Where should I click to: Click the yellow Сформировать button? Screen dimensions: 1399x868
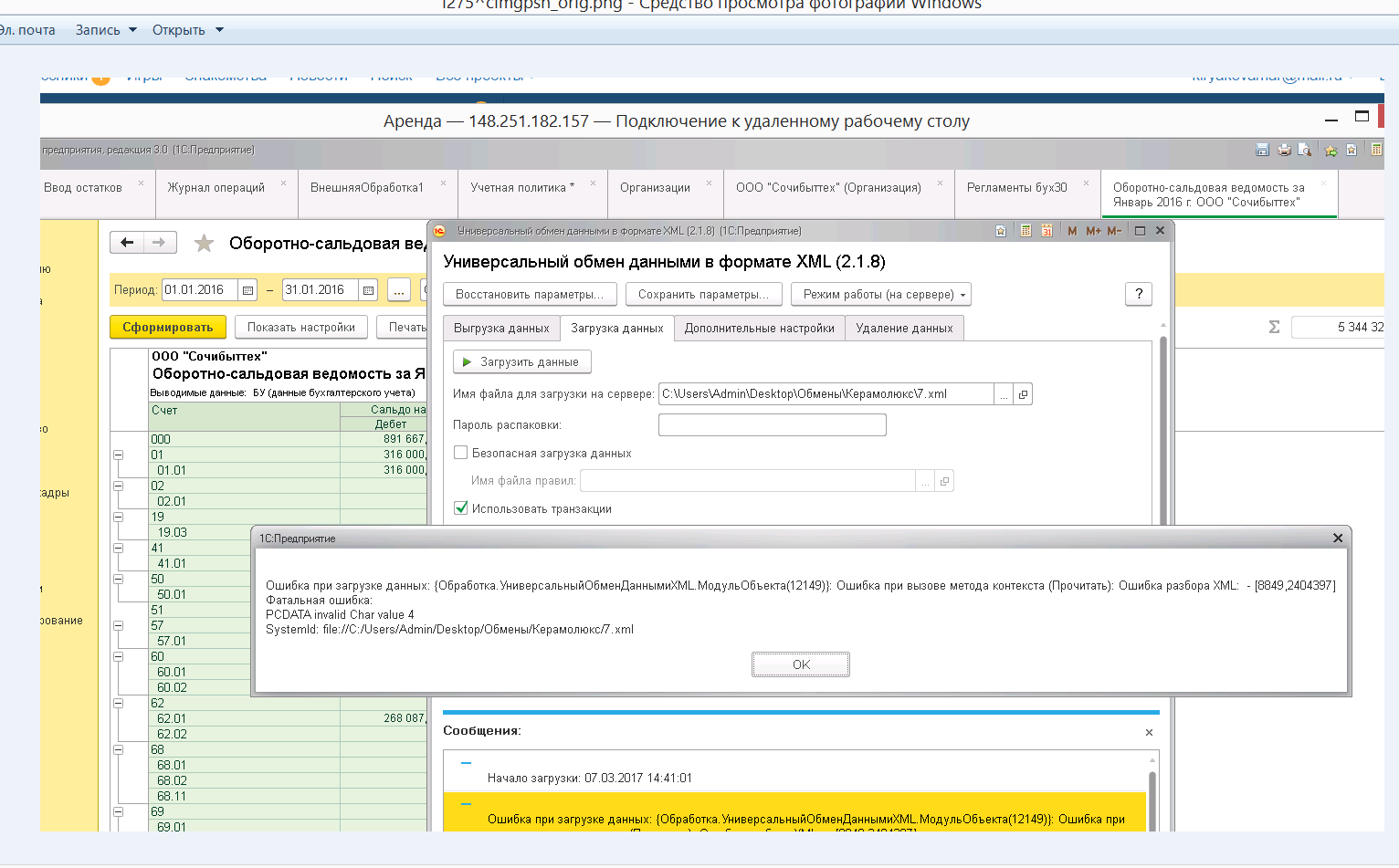pyautogui.click(x=167, y=327)
